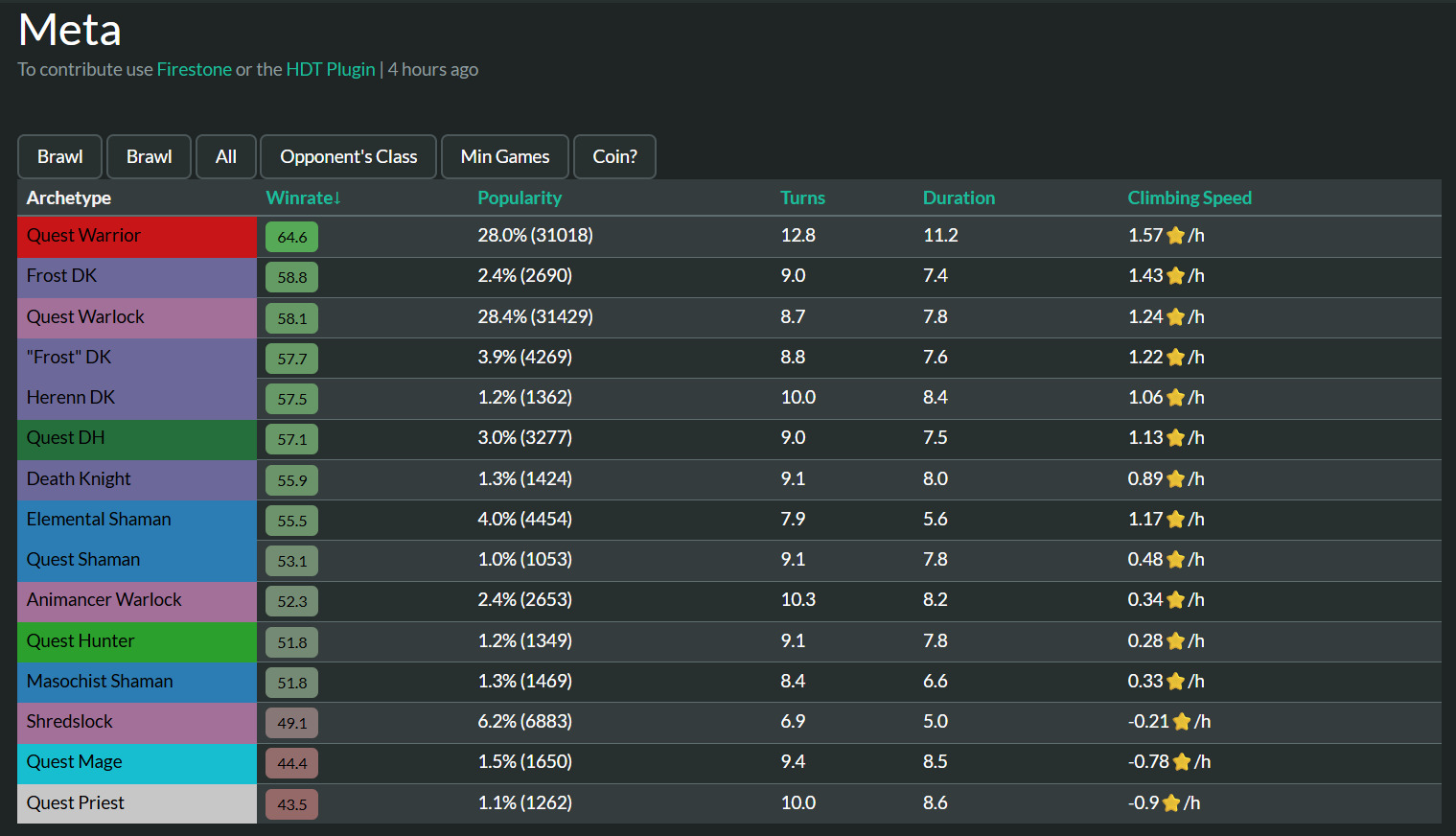Toggle Winrate column sort direction

pos(303,197)
